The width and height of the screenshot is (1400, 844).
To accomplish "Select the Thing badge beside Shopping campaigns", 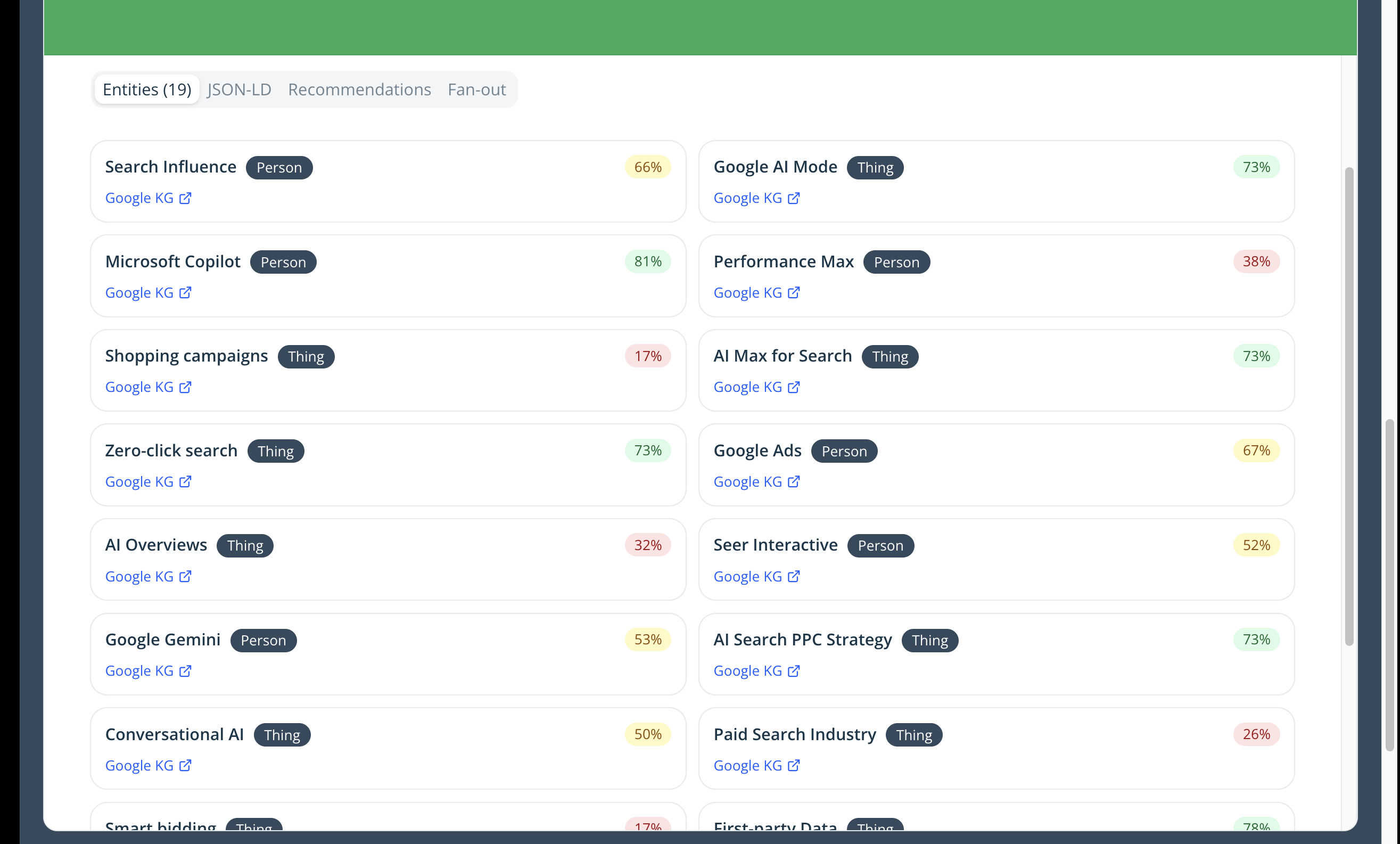I will pos(306,356).
